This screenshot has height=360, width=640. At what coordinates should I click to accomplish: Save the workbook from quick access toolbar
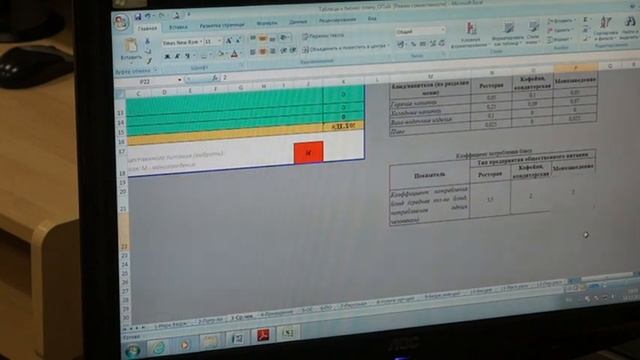(x=138, y=17)
